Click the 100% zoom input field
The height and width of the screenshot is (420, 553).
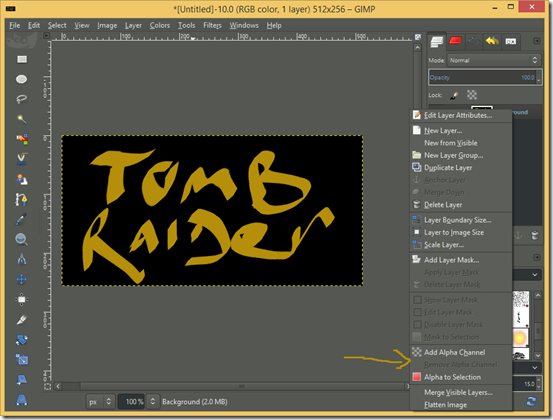click(x=131, y=401)
